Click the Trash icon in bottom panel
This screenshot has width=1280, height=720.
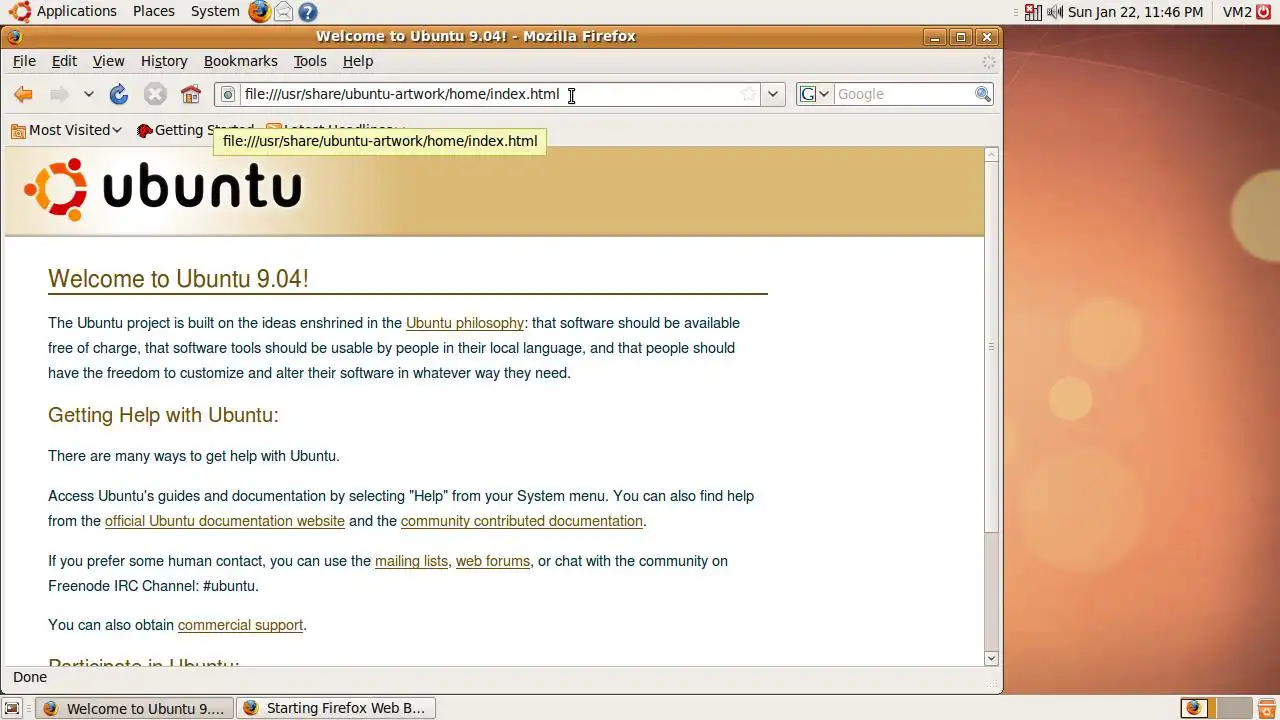pos(1266,708)
